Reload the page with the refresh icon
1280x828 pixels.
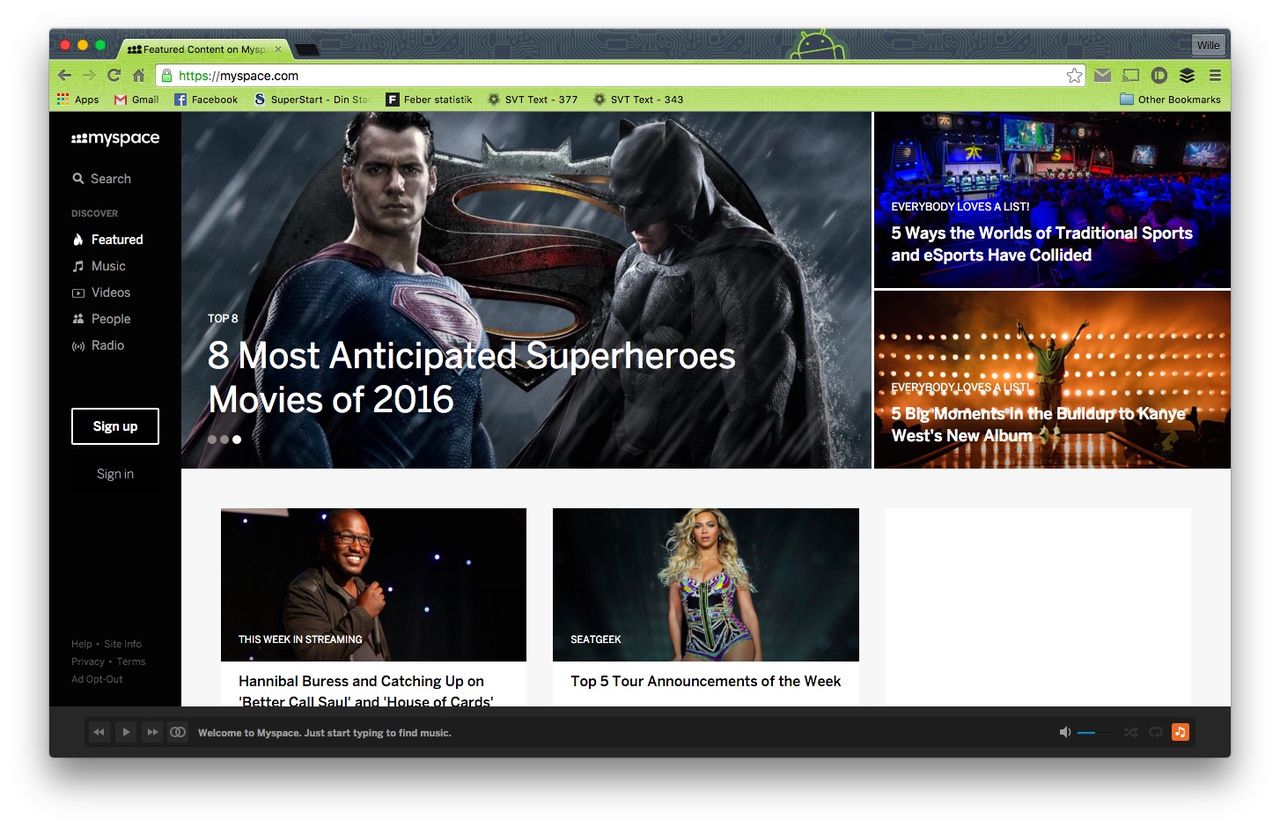[x=114, y=76]
